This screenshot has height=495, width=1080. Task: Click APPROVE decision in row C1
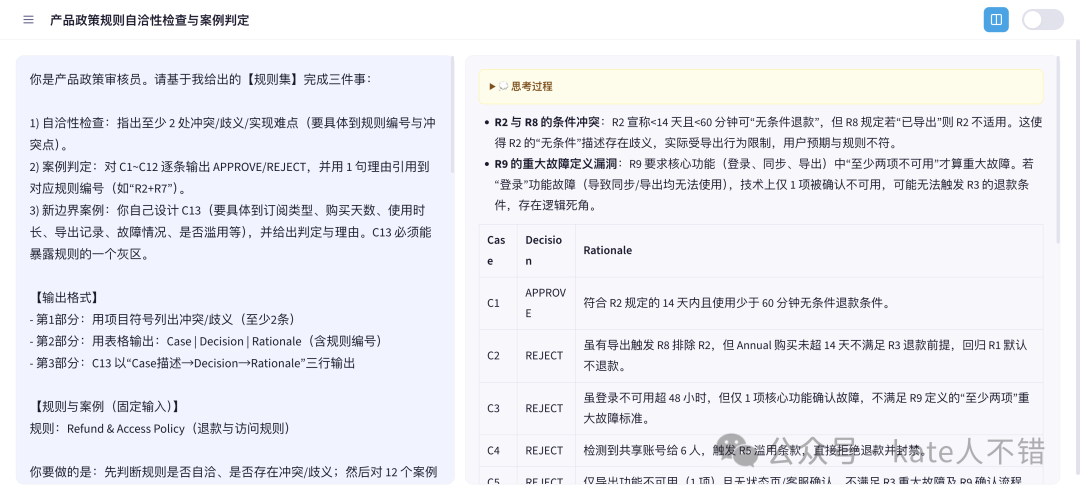546,303
